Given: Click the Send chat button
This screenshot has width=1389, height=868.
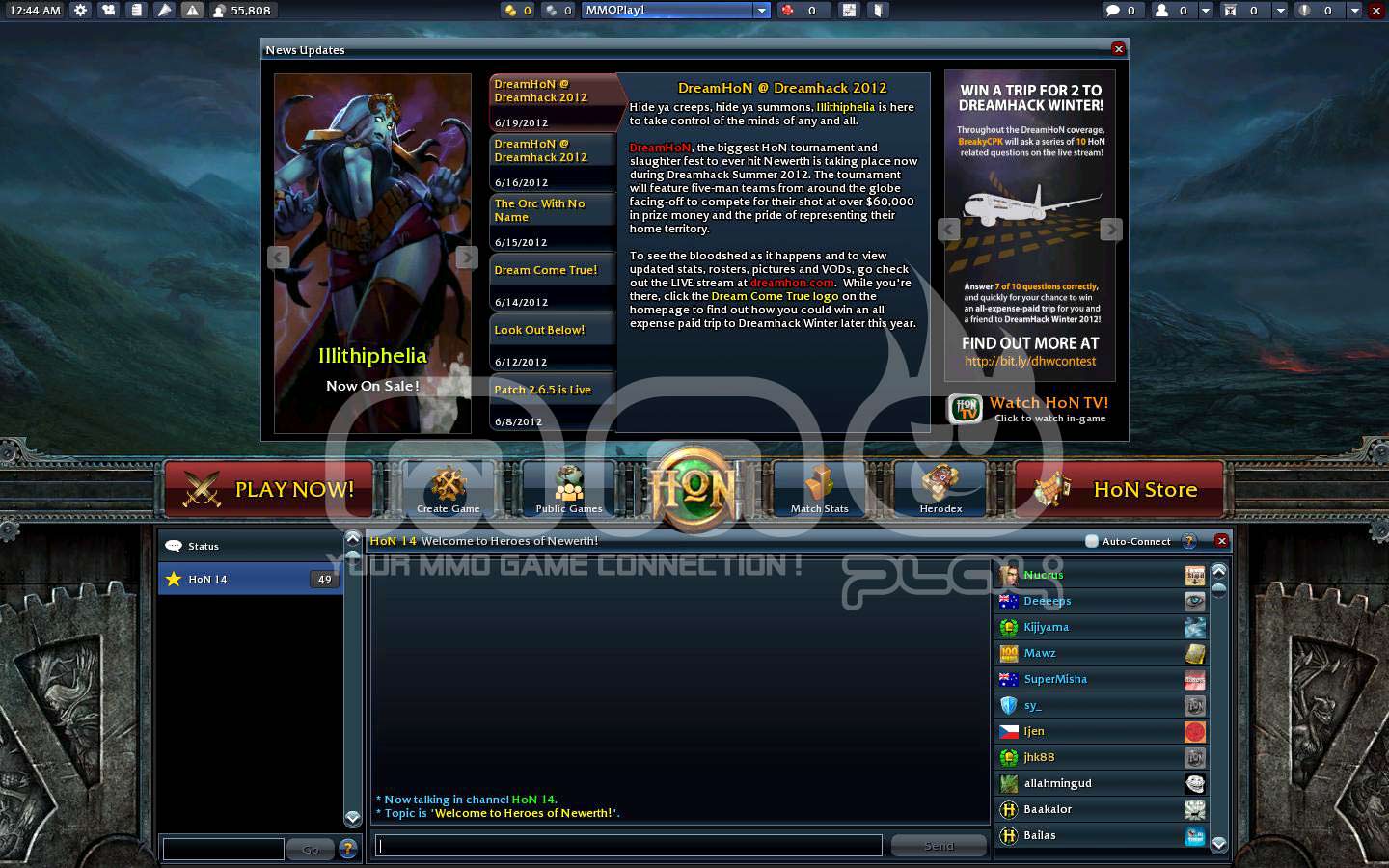Looking at the screenshot, I should point(939,846).
